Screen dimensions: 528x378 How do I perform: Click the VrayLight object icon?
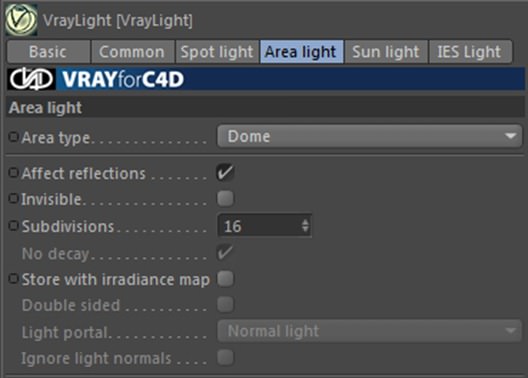[21, 20]
